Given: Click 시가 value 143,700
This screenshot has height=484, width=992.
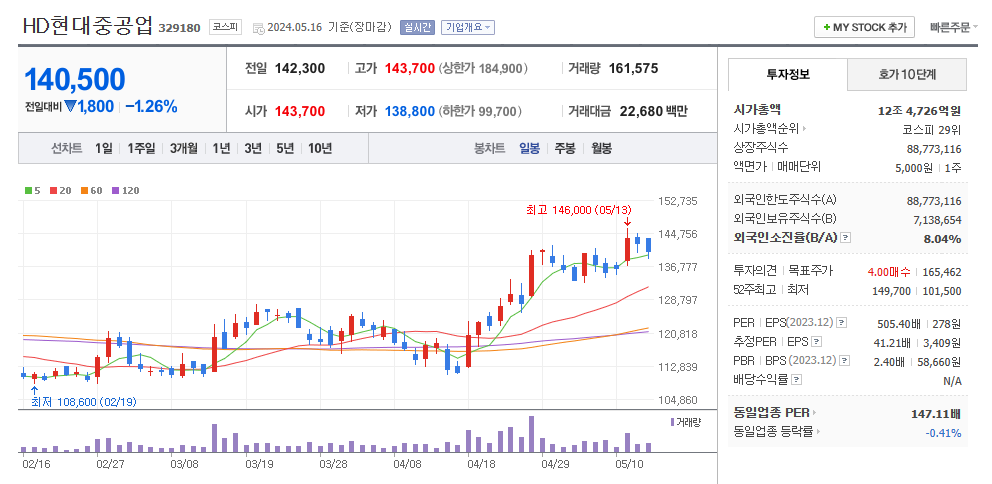Looking at the screenshot, I should [x=299, y=111].
